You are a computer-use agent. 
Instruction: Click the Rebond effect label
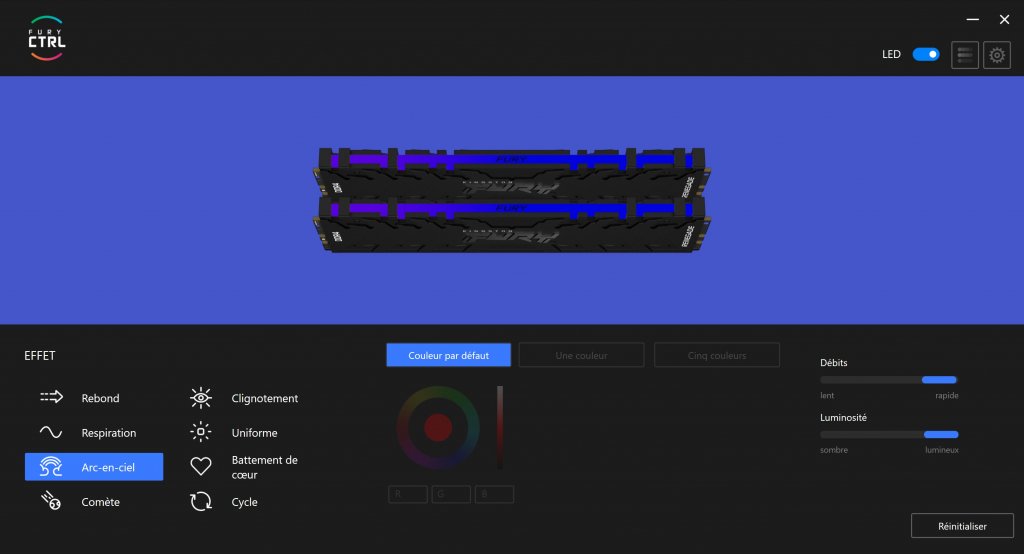point(101,398)
